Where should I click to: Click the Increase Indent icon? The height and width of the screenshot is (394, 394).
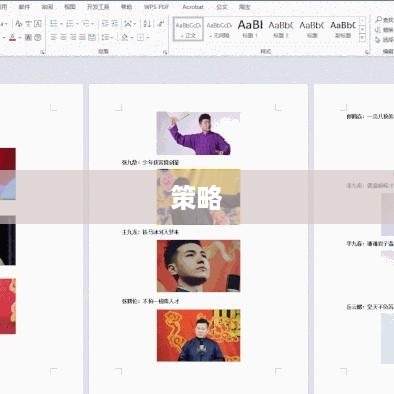click(x=115, y=24)
